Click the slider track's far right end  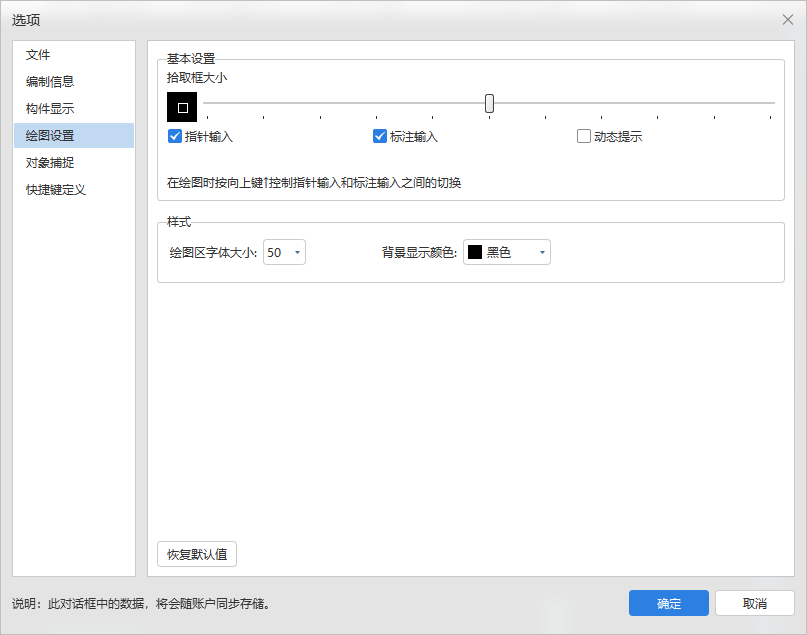tap(771, 103)
